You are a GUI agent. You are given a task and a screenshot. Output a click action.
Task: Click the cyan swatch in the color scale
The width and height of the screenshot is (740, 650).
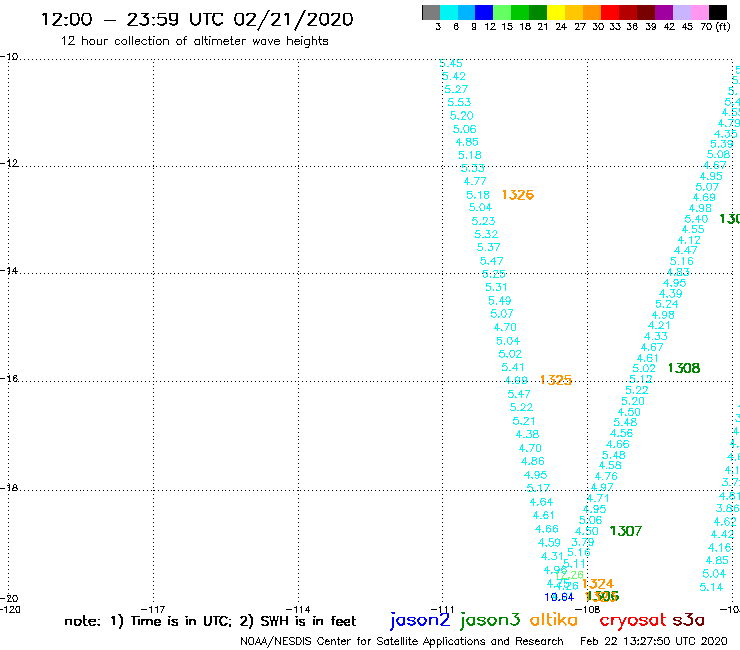pos(449,12)
